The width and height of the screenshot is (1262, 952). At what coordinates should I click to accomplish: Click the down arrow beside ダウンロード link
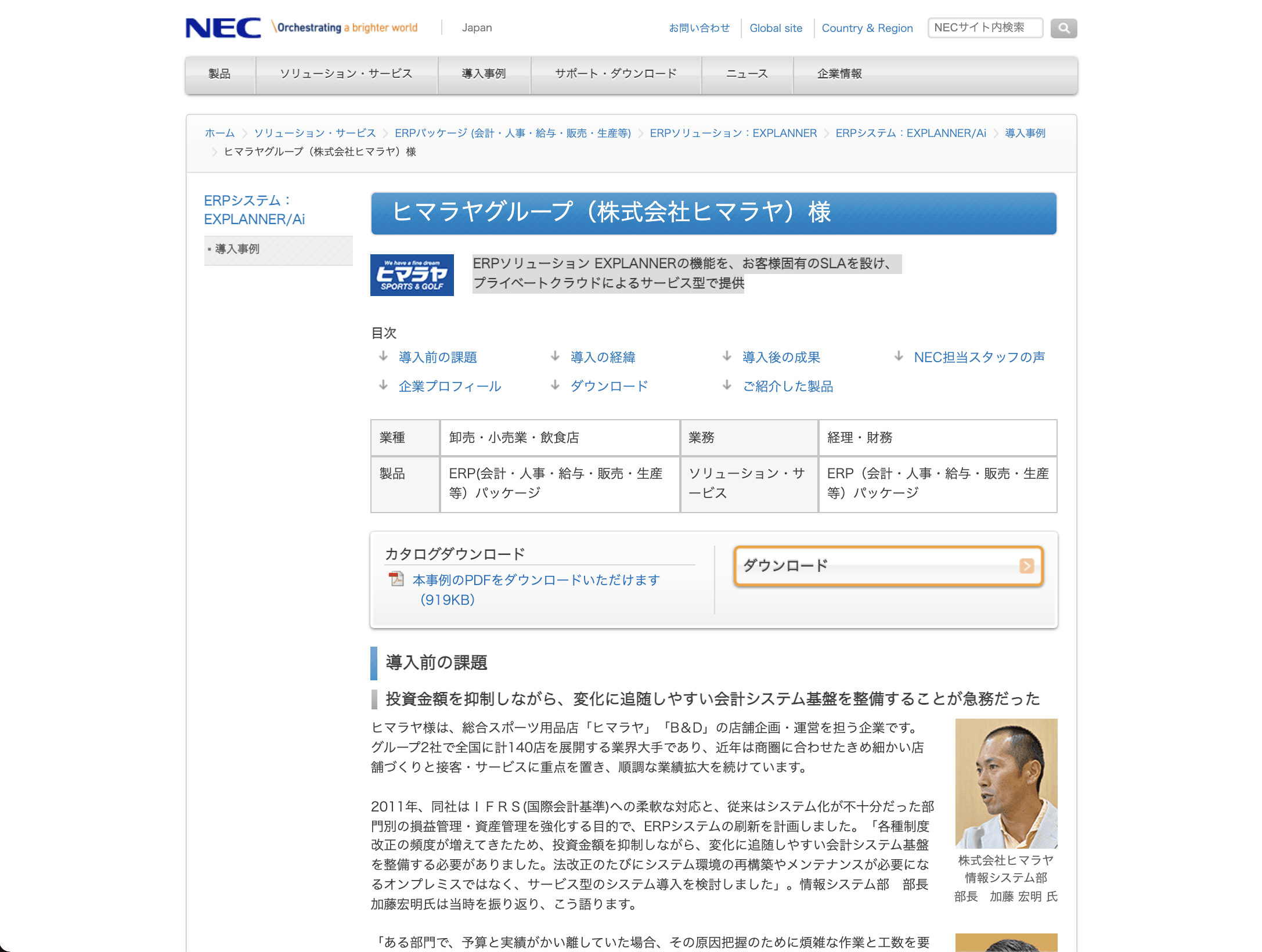555,385
